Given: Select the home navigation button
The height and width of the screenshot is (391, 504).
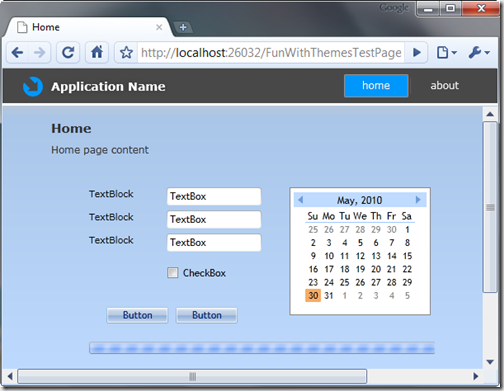Looking at the screenshot, I should pos(376,86).
